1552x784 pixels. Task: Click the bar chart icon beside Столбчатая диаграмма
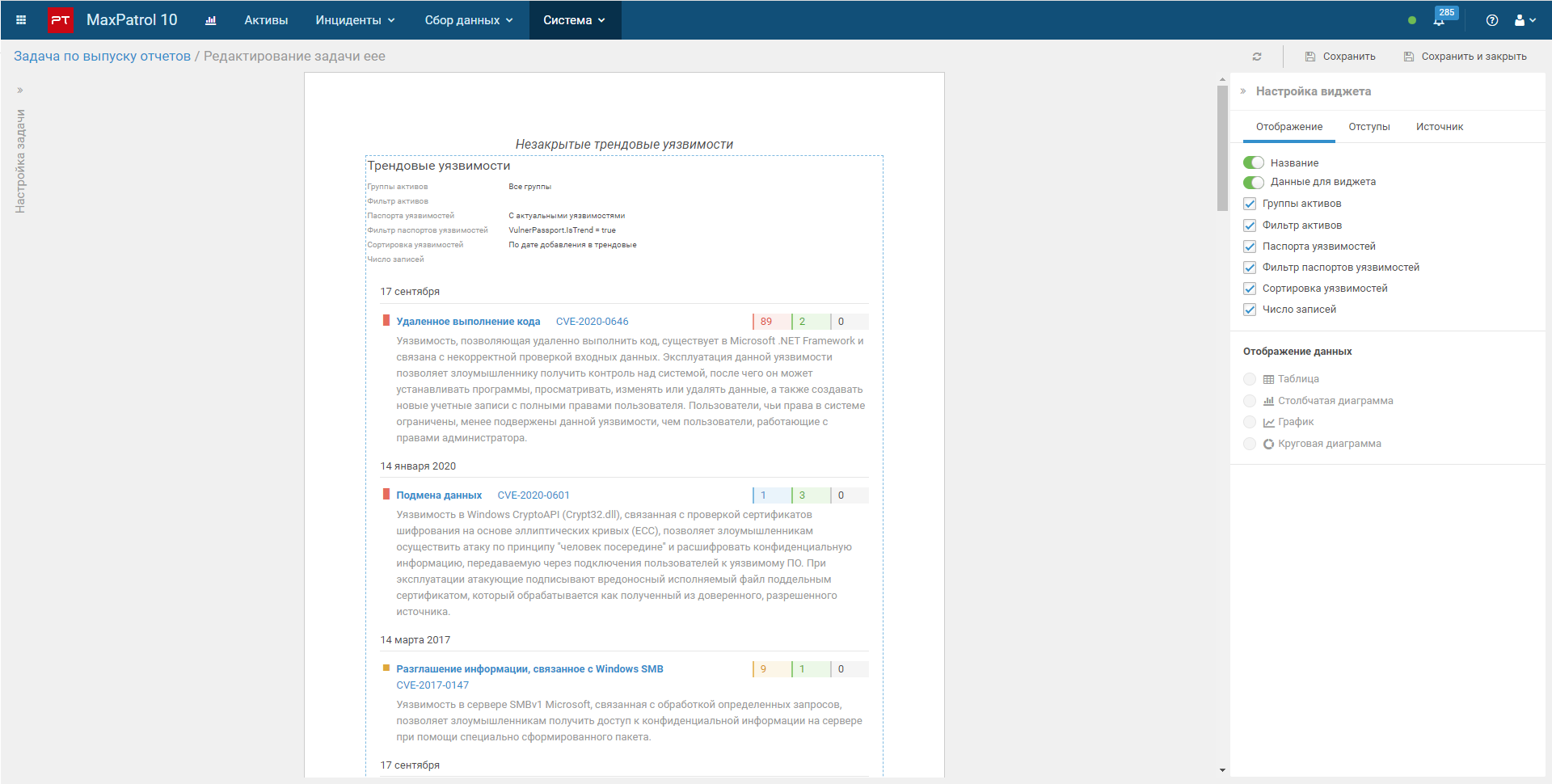(1268, 401)
